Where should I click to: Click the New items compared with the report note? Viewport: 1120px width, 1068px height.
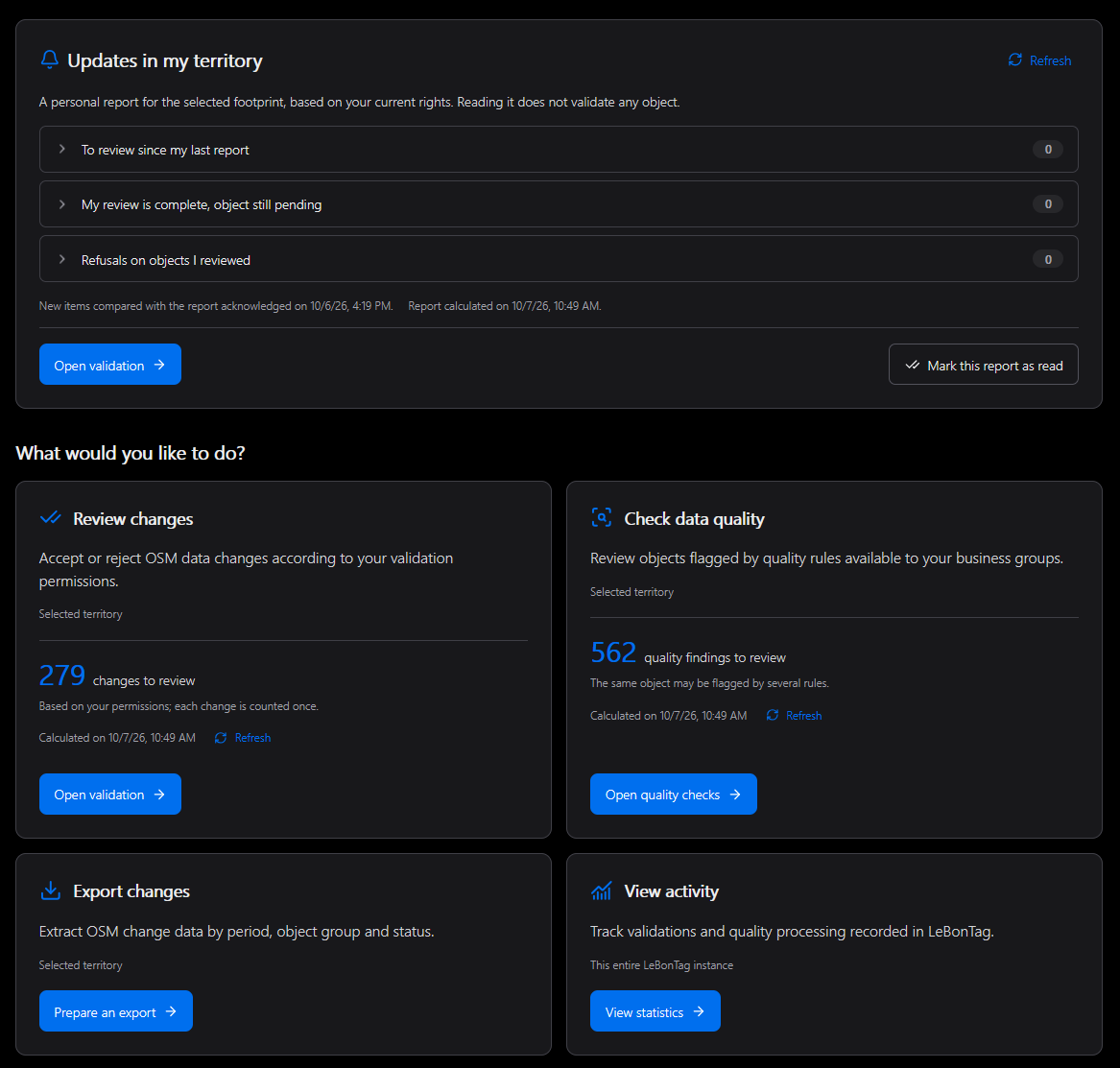[216, 306]
